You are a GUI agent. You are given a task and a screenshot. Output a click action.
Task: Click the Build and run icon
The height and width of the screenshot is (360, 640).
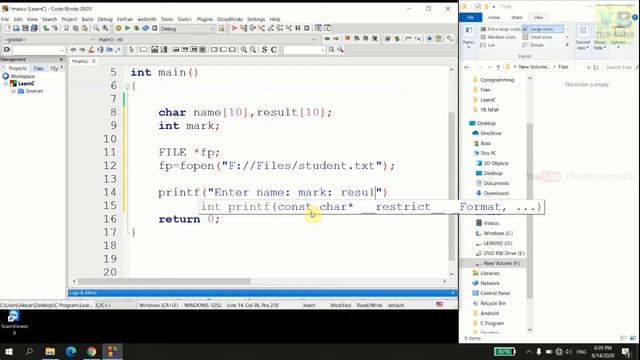point(136,28)
